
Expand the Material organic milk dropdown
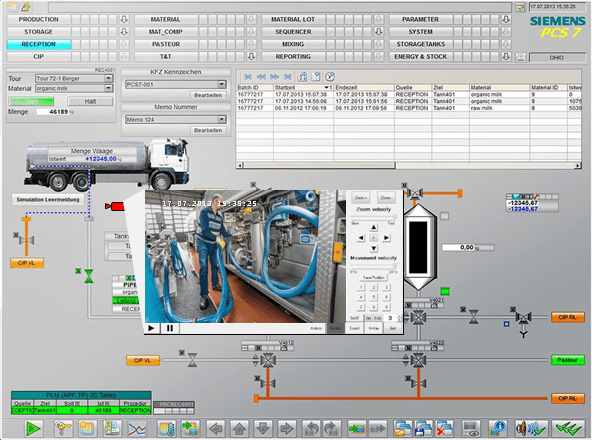pyautogui.click(x=108, y=88)
